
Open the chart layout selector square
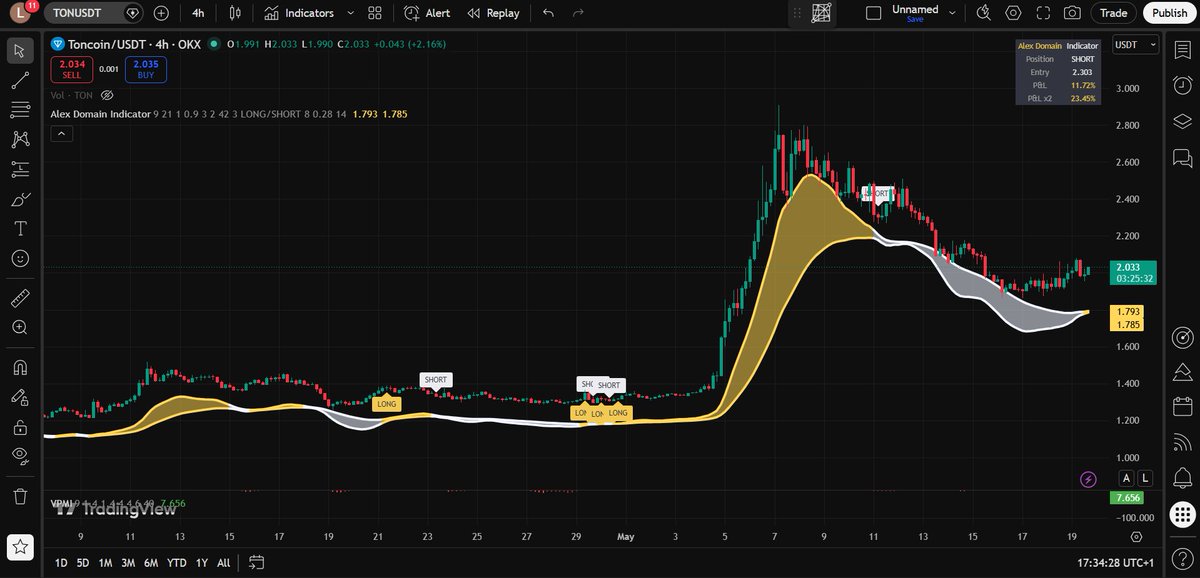tap(874, 13)
